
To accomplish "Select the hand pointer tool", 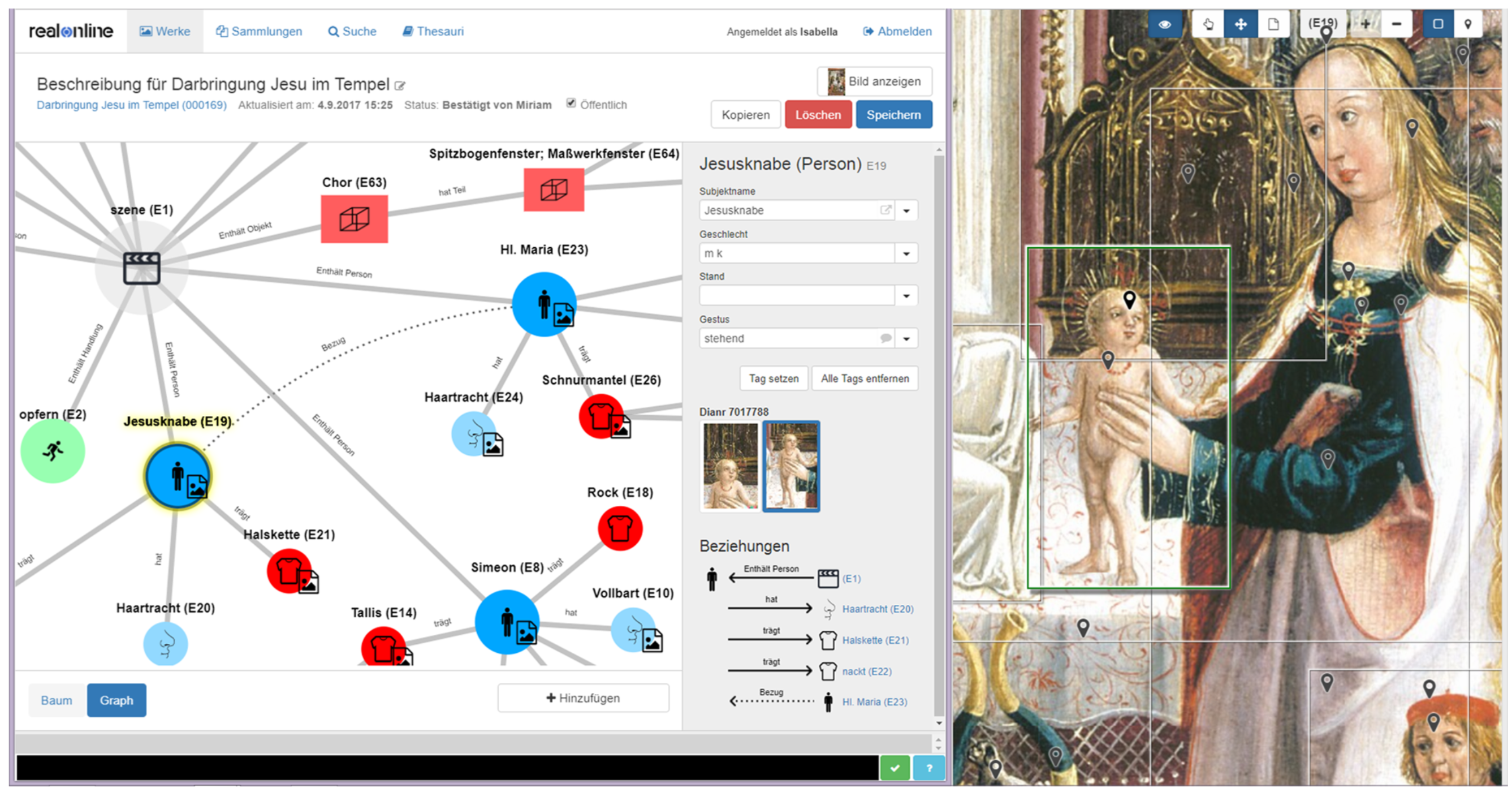I will (x=1208, y=24).
